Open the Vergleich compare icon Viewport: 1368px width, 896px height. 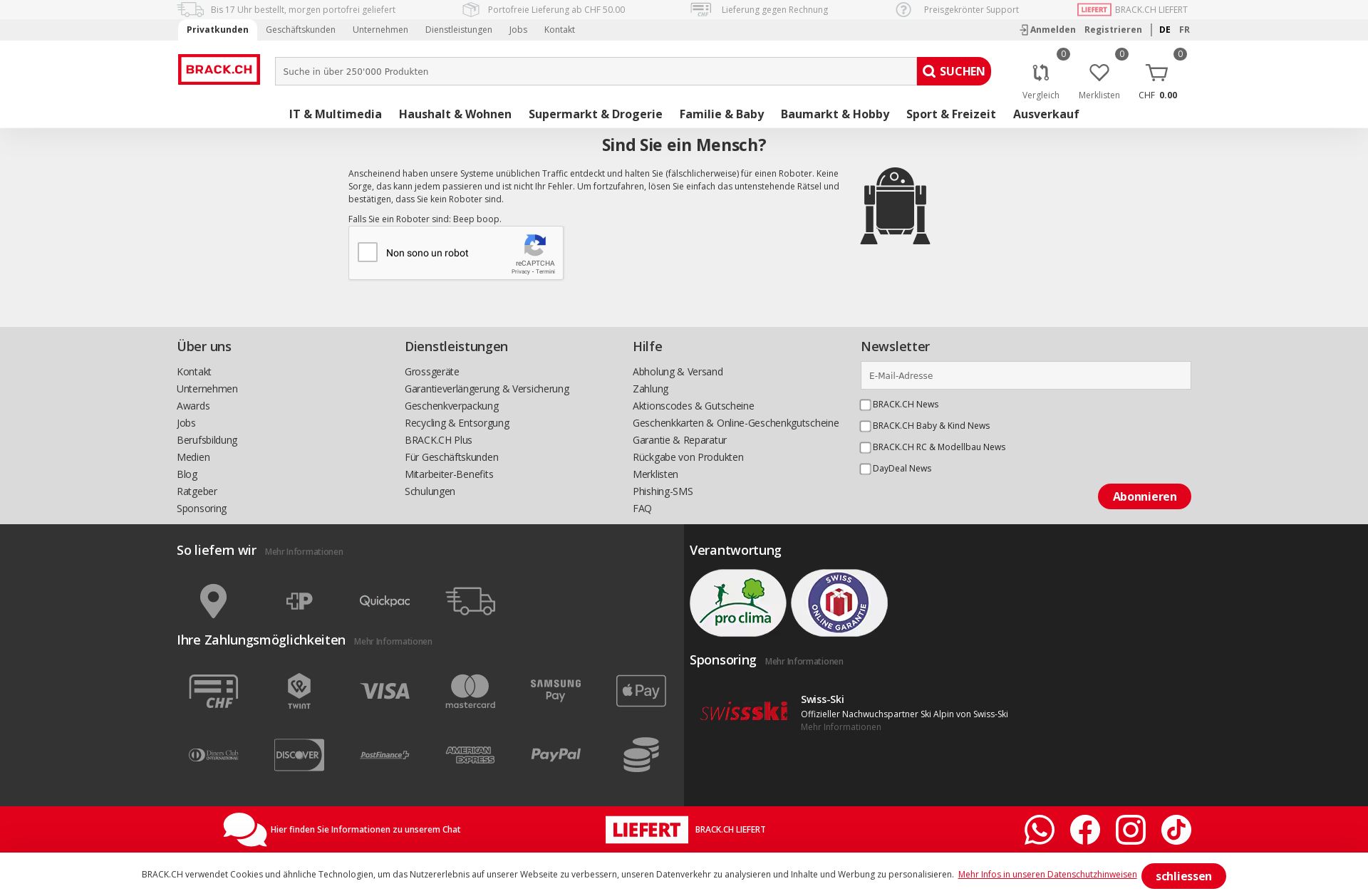coord(1041,73)
